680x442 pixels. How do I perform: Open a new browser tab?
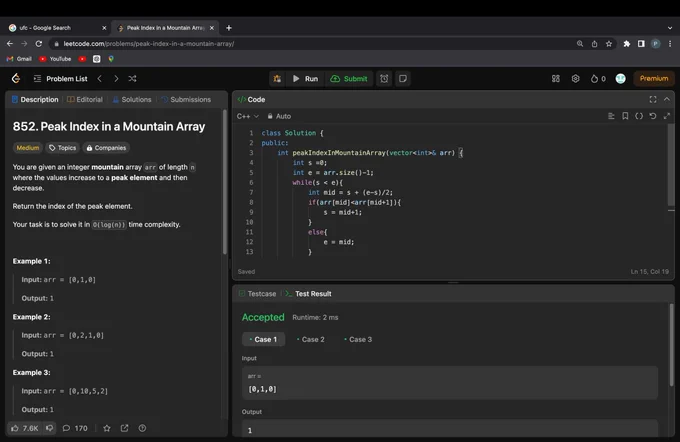tap(229, 28)
